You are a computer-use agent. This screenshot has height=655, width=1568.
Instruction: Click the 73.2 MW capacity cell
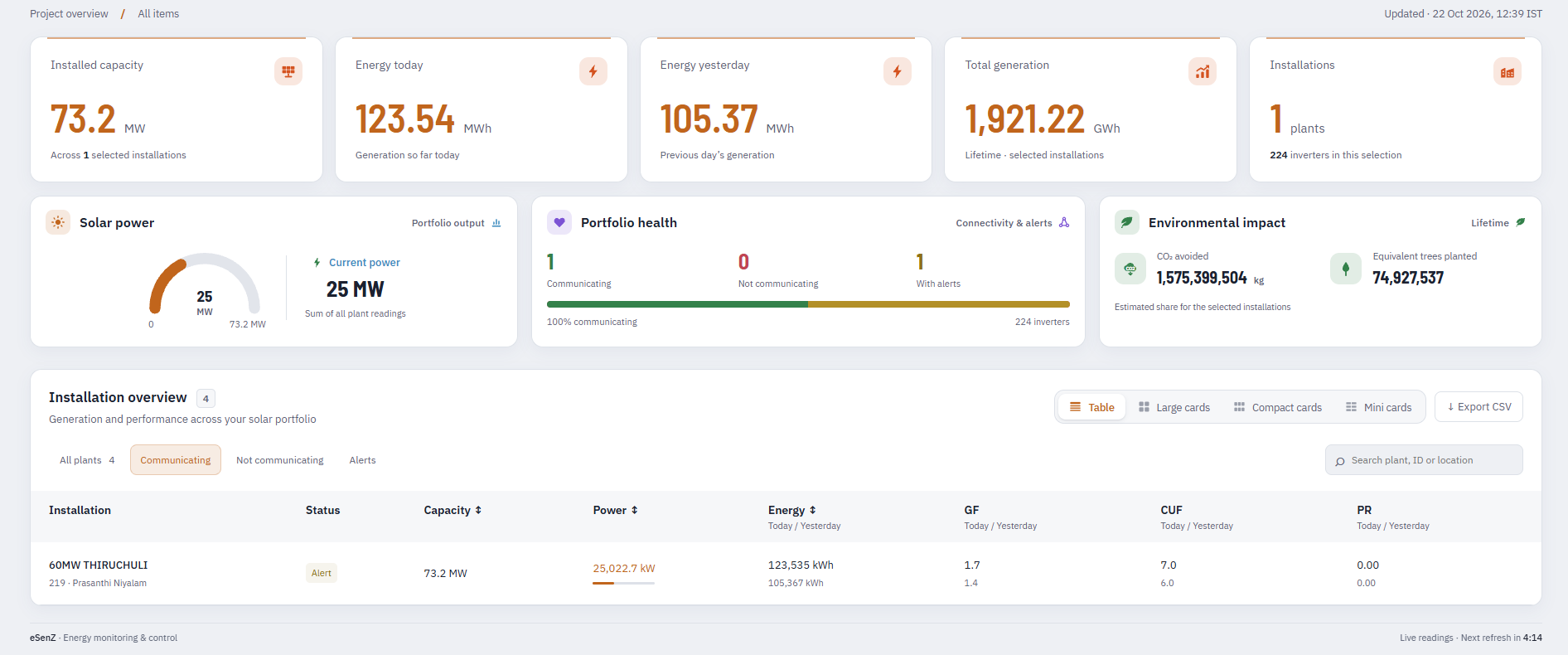coord(445,574)
